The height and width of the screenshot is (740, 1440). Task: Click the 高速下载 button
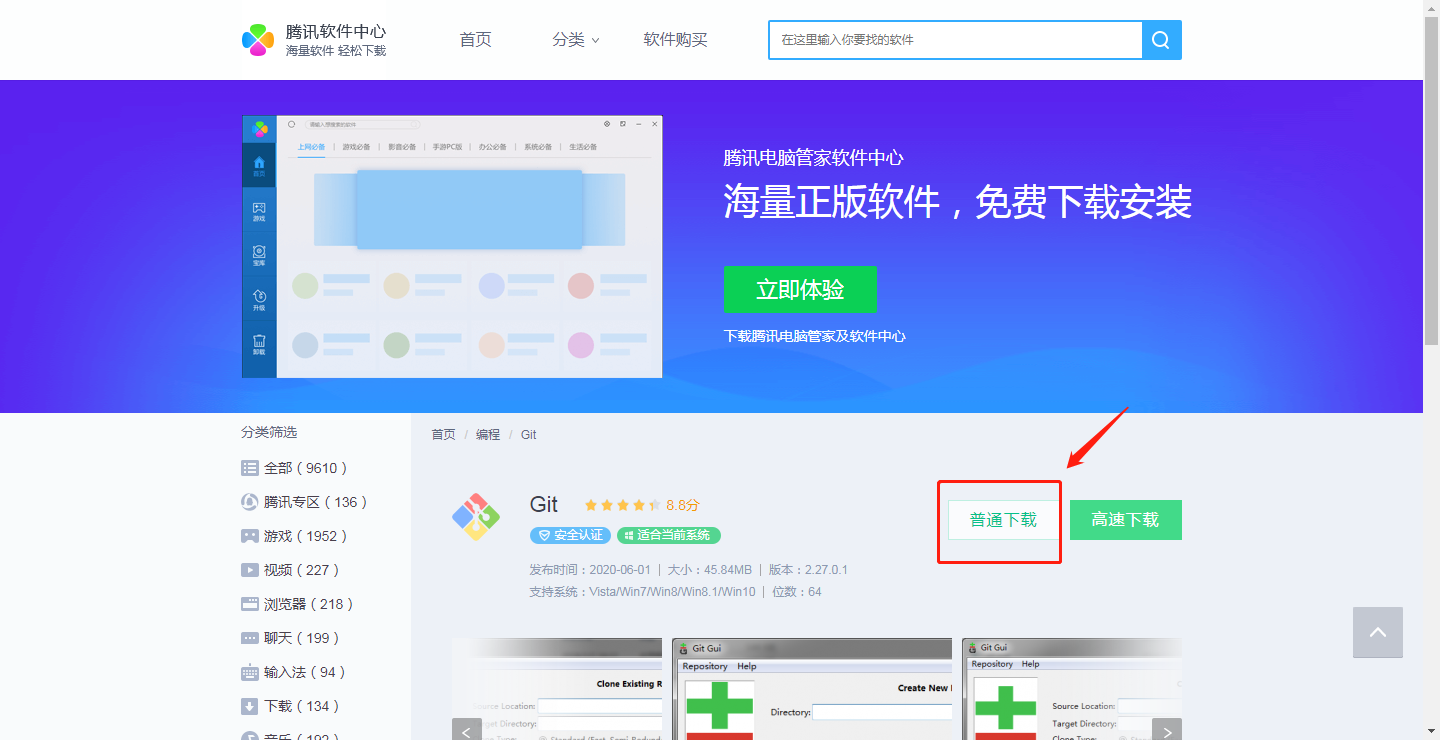coord(1126,520)
